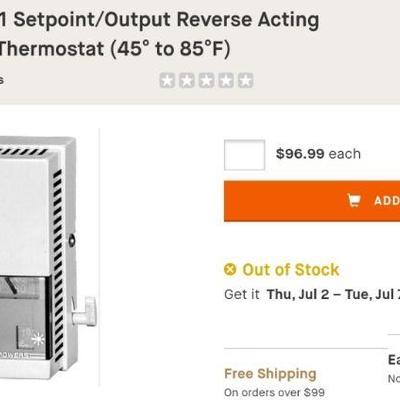Image resolution: width=400 pixels, height=400 pixels.
Task: Click the $96.99 each price label
Action: coord(318,154)
